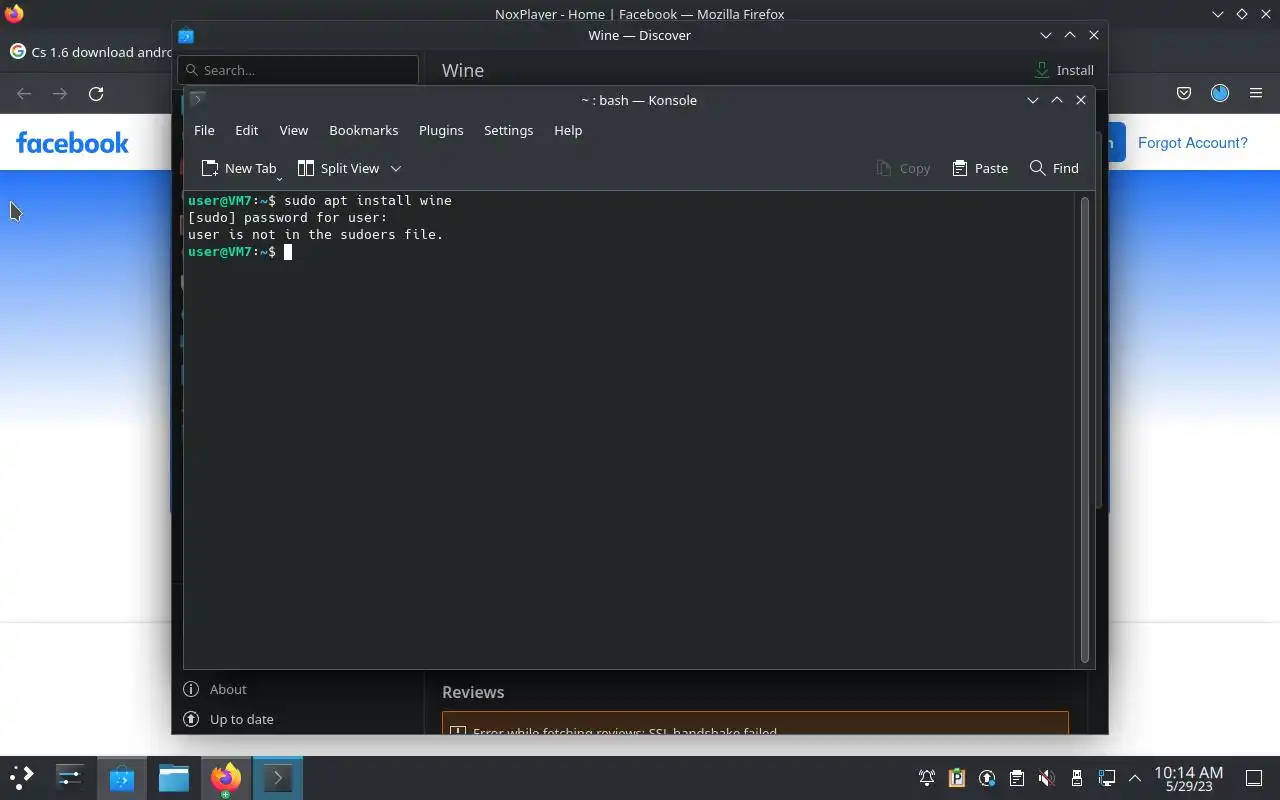Viewport: 1280px width, 800px height.
Task: Click Firefox back arrow
Action: coord(24,93)
